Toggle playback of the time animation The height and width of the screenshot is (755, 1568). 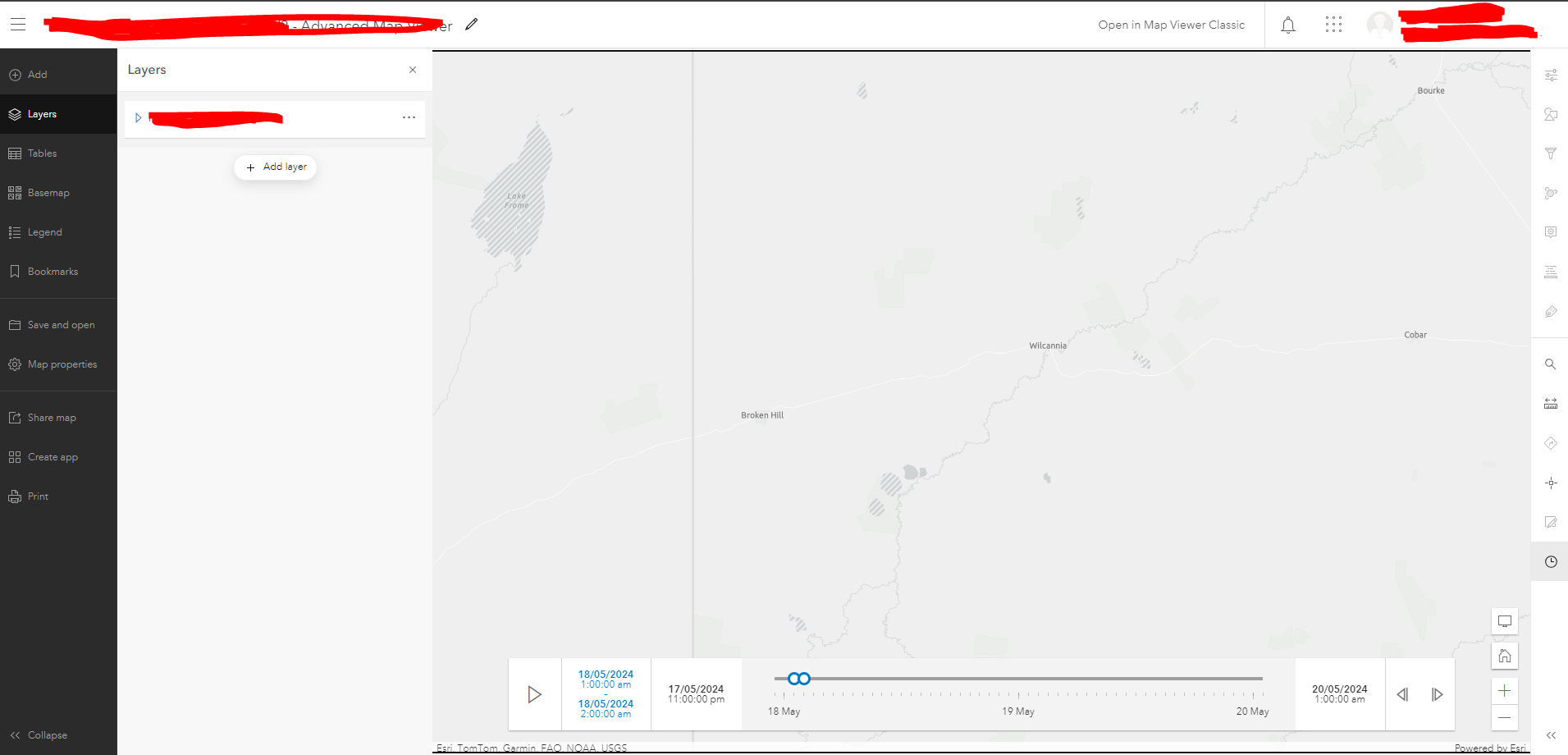click(x=535, y=693)
